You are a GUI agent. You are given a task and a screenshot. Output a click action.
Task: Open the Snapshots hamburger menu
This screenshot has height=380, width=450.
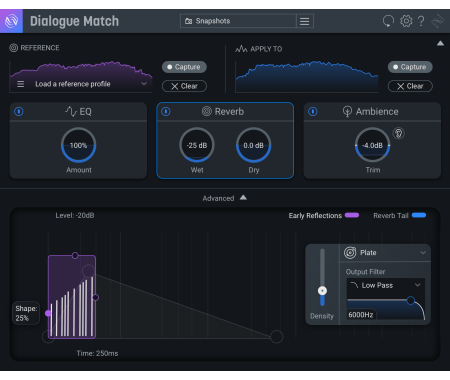[x=305, y=21]
